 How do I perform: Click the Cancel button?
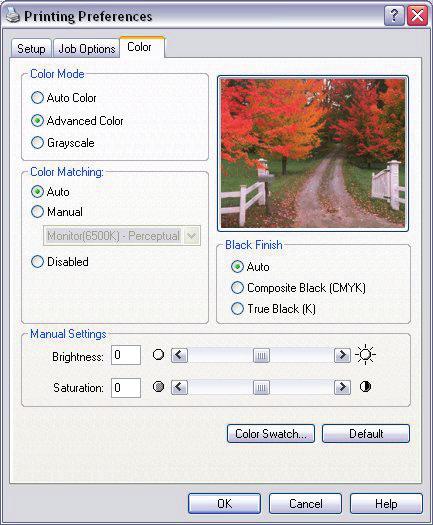(305, 504)
